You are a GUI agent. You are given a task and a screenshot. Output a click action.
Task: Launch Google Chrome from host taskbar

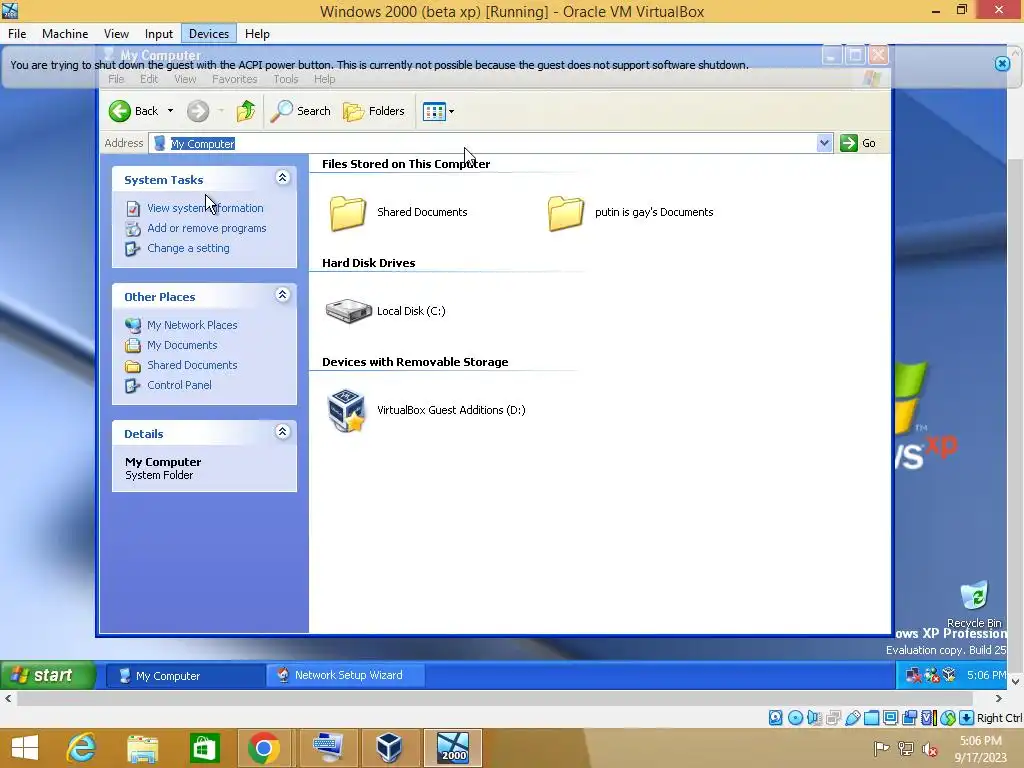tap(264, 748)
